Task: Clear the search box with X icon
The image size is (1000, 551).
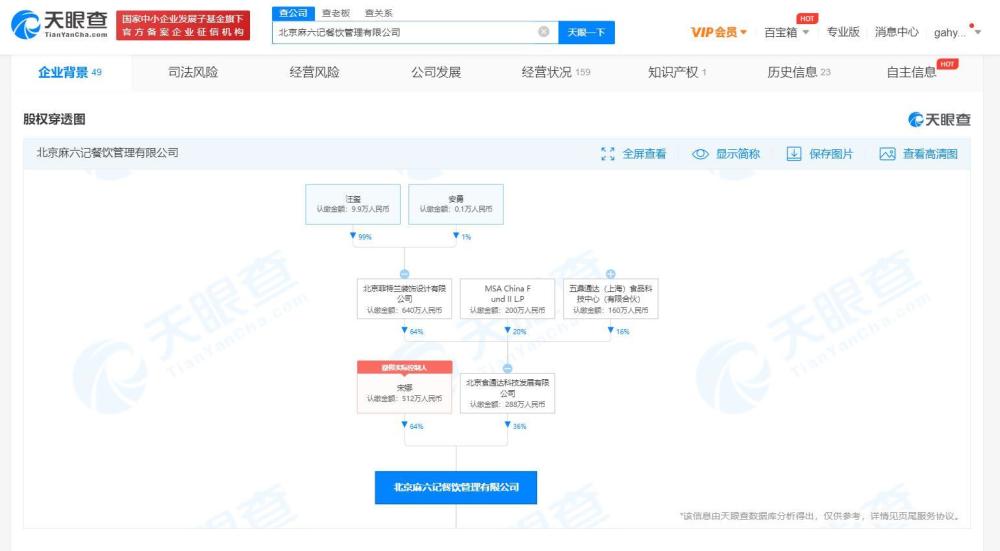Action: (x=543, y=32)
